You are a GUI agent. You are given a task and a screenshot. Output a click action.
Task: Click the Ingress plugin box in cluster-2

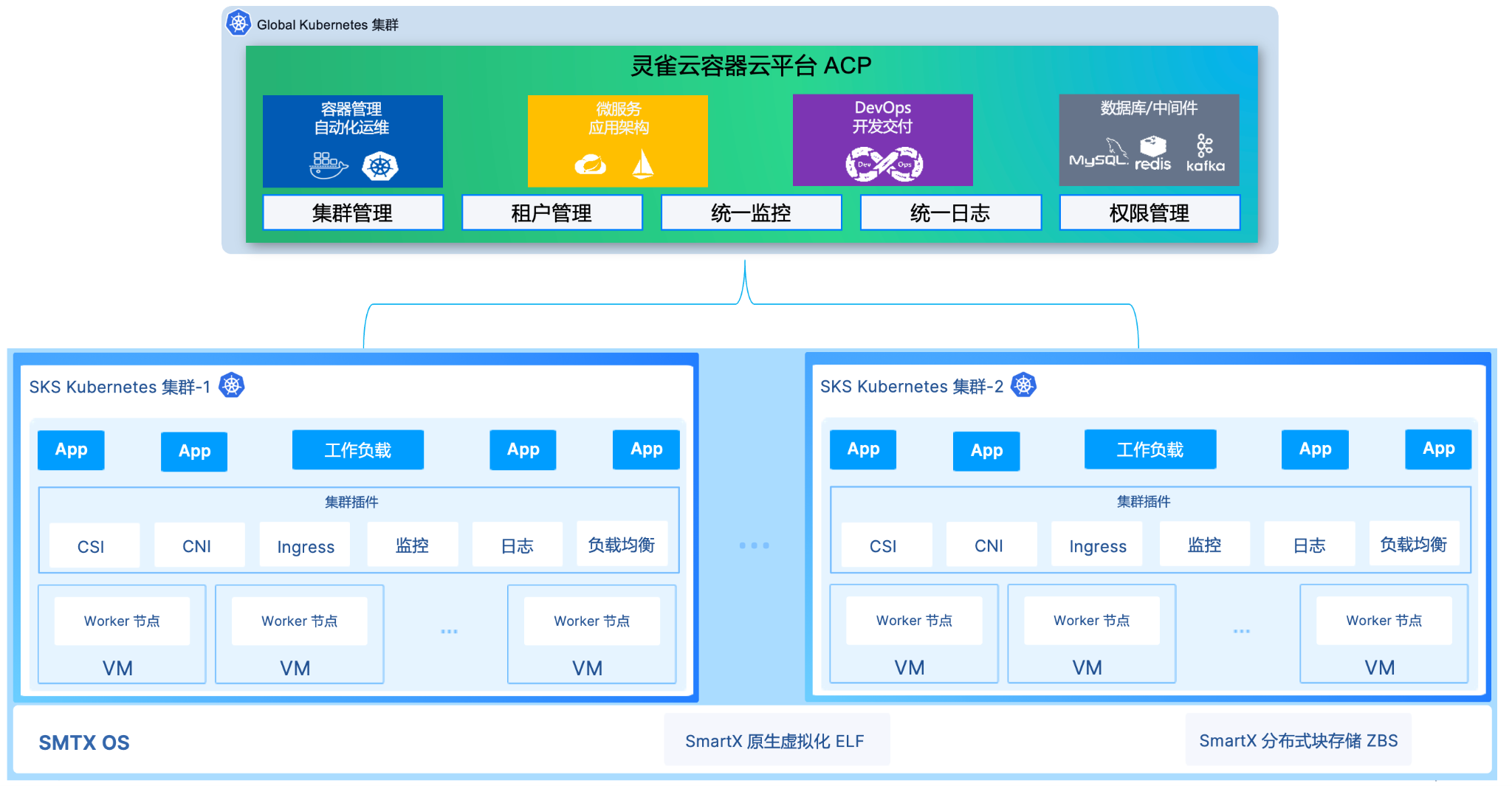tap(1097, 545)
